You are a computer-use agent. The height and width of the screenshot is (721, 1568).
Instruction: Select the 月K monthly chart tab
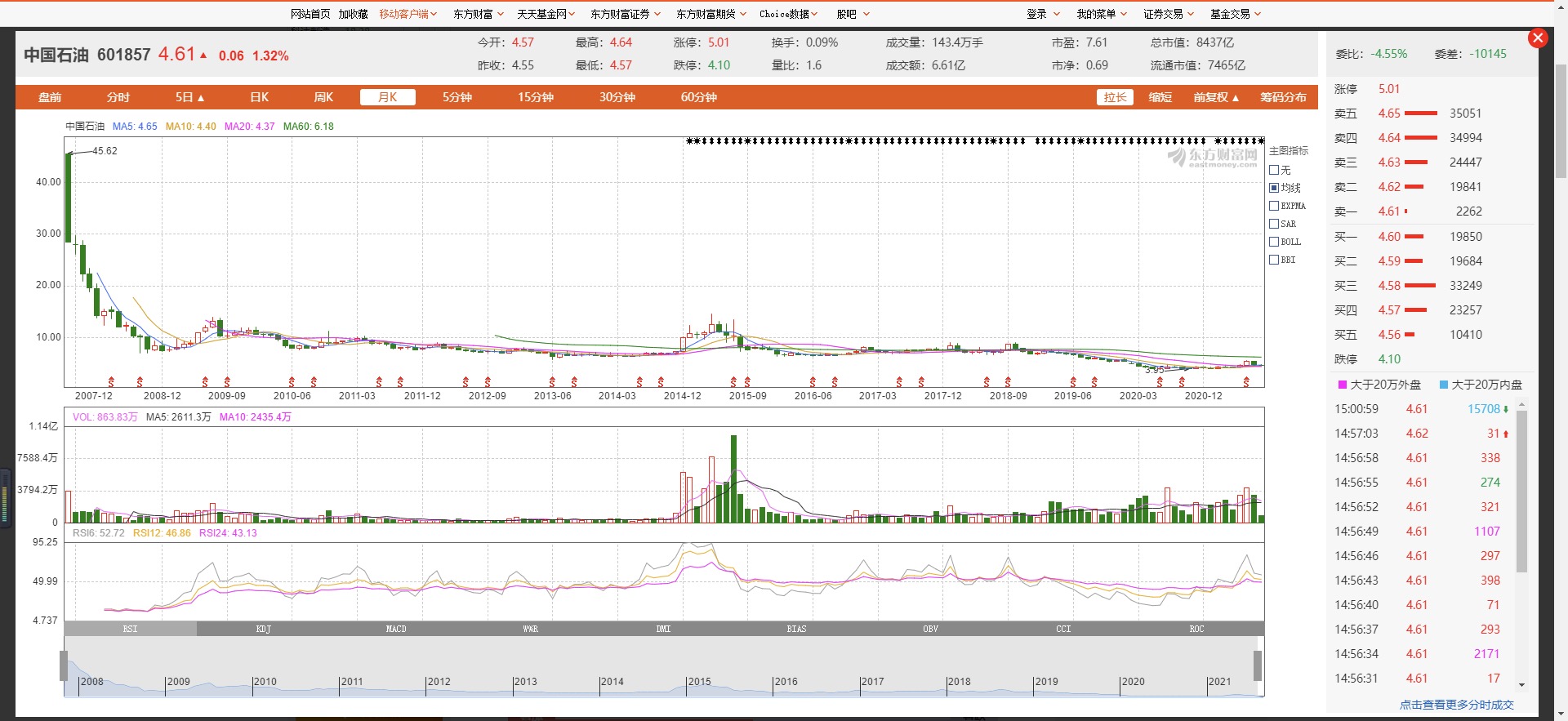tap(388, 97)
